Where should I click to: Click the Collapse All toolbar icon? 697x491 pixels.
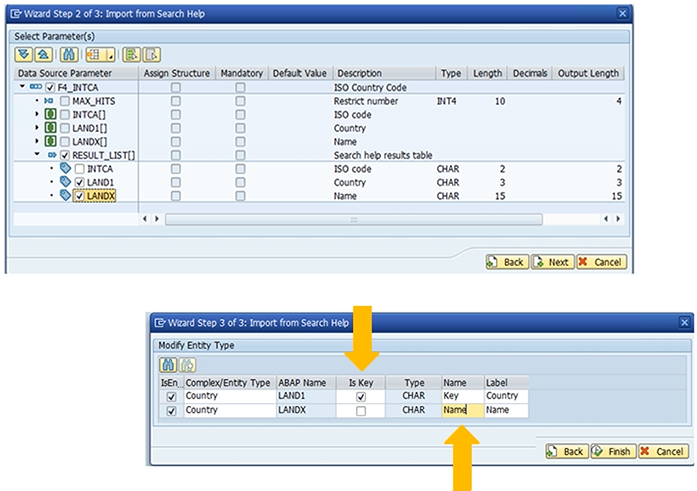[x=45, y=54]
